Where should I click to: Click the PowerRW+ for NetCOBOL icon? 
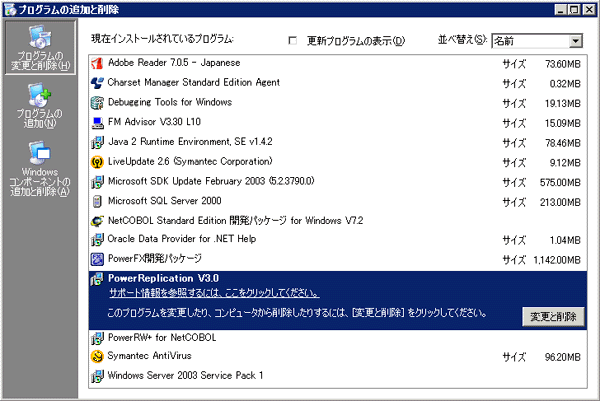coord(97,338)
